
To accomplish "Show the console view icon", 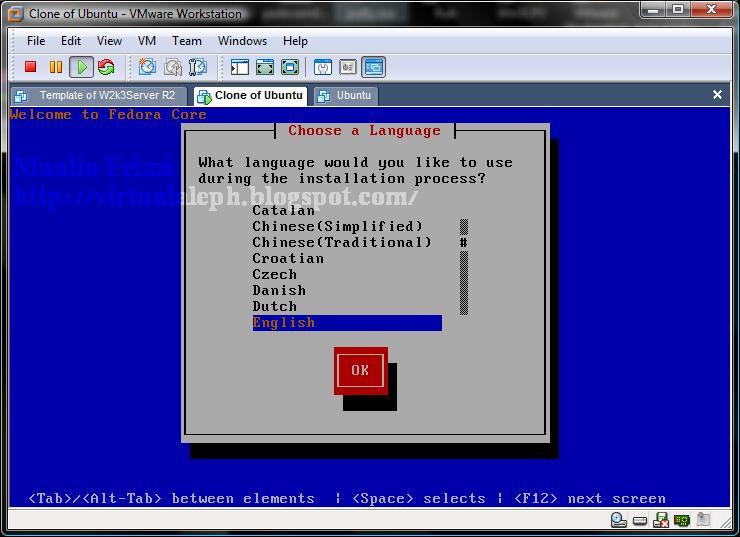I will click(x=374, y=67).
